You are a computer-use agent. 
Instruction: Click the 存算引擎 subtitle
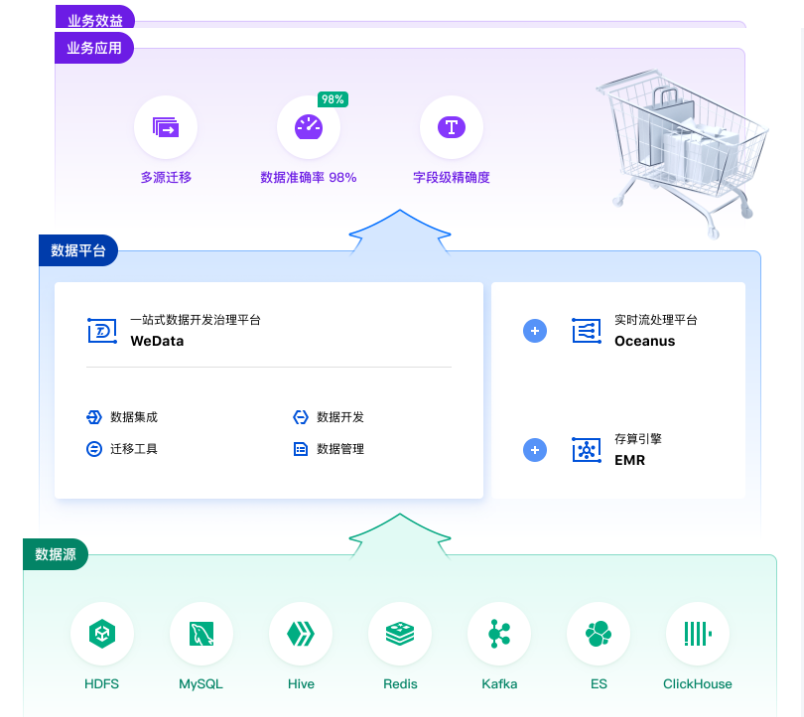click(638, 439)
